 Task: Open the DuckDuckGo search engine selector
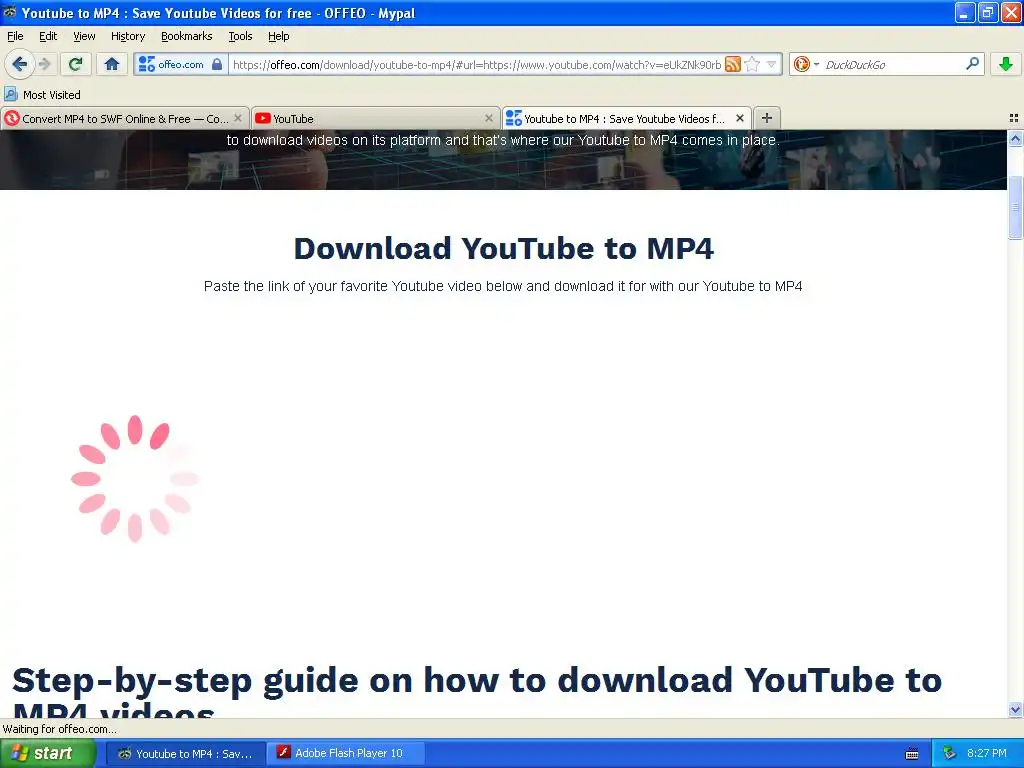[805, 64]
